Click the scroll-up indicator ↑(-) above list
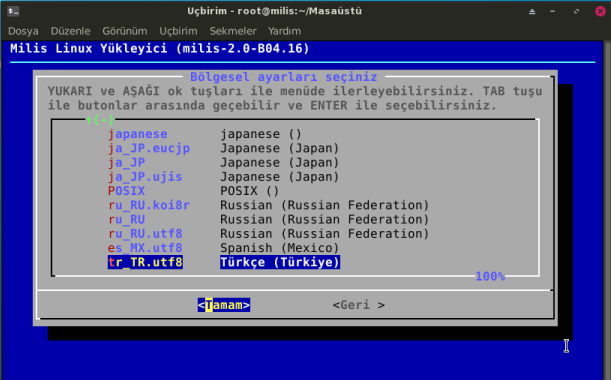Screen dimensions: 611x380 (x=100, y=120)
